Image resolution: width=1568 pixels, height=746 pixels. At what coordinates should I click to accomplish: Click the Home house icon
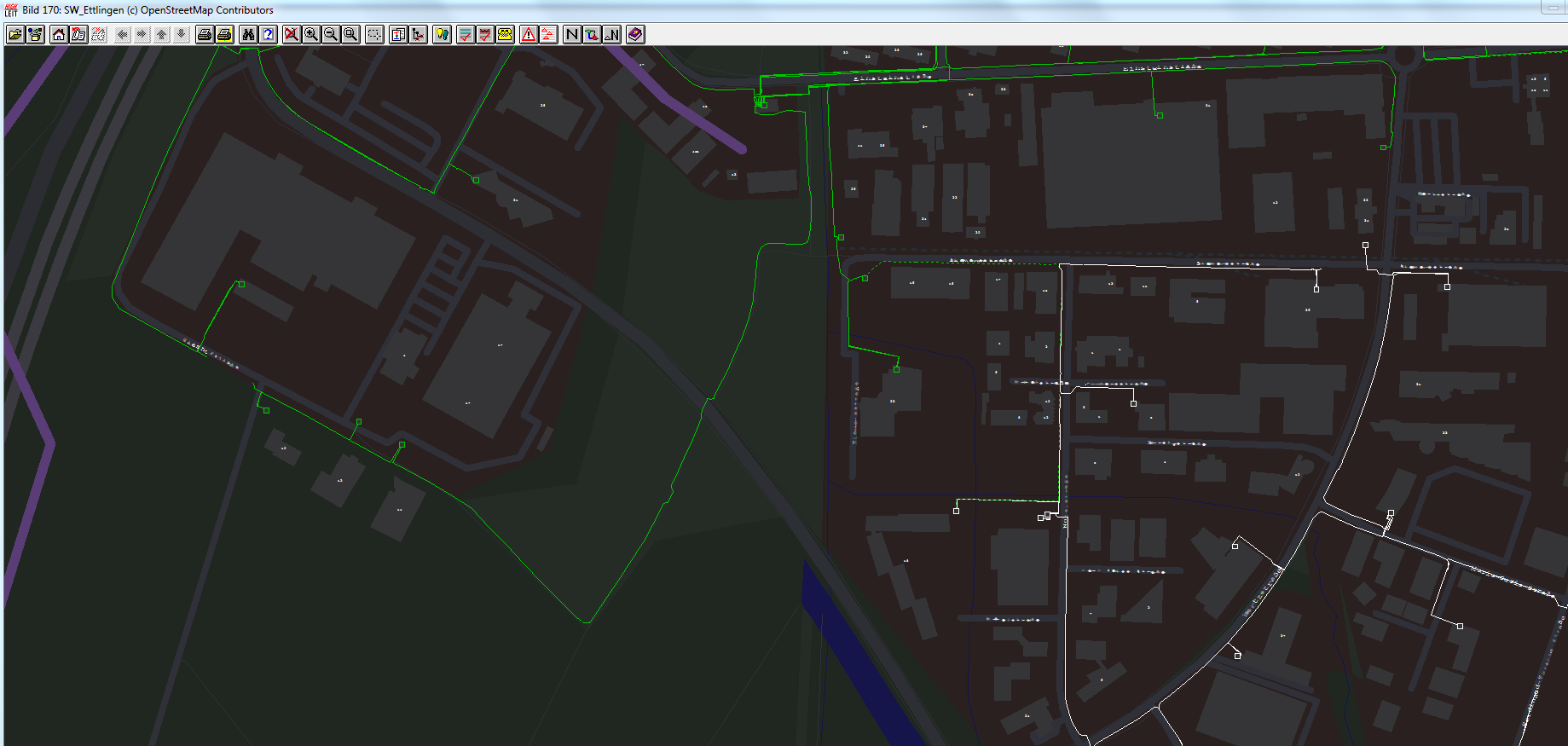[x=59, y=34]
